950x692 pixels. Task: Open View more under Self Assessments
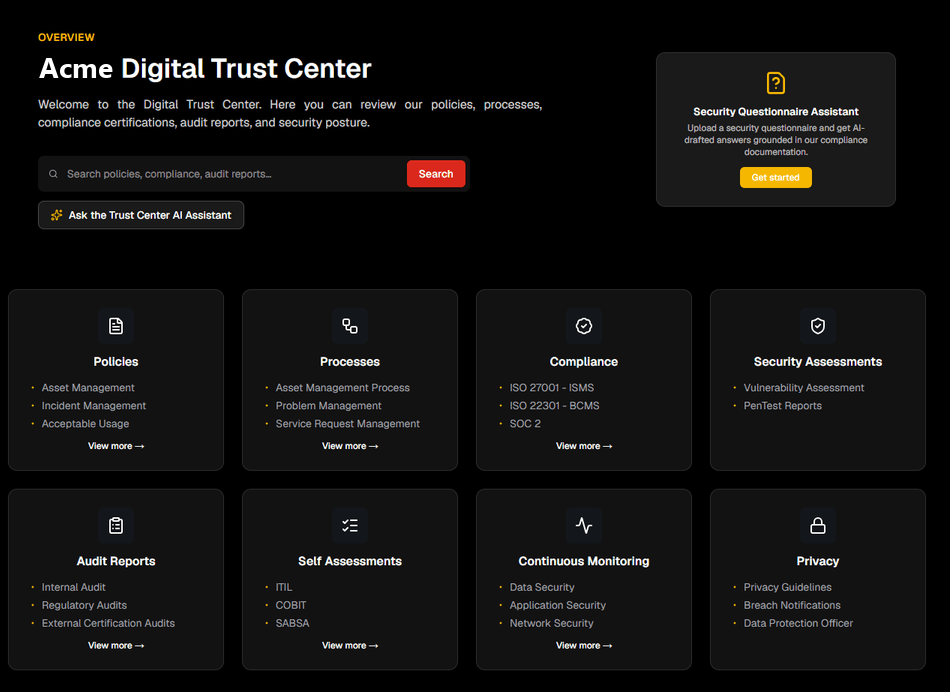[350, 645]
